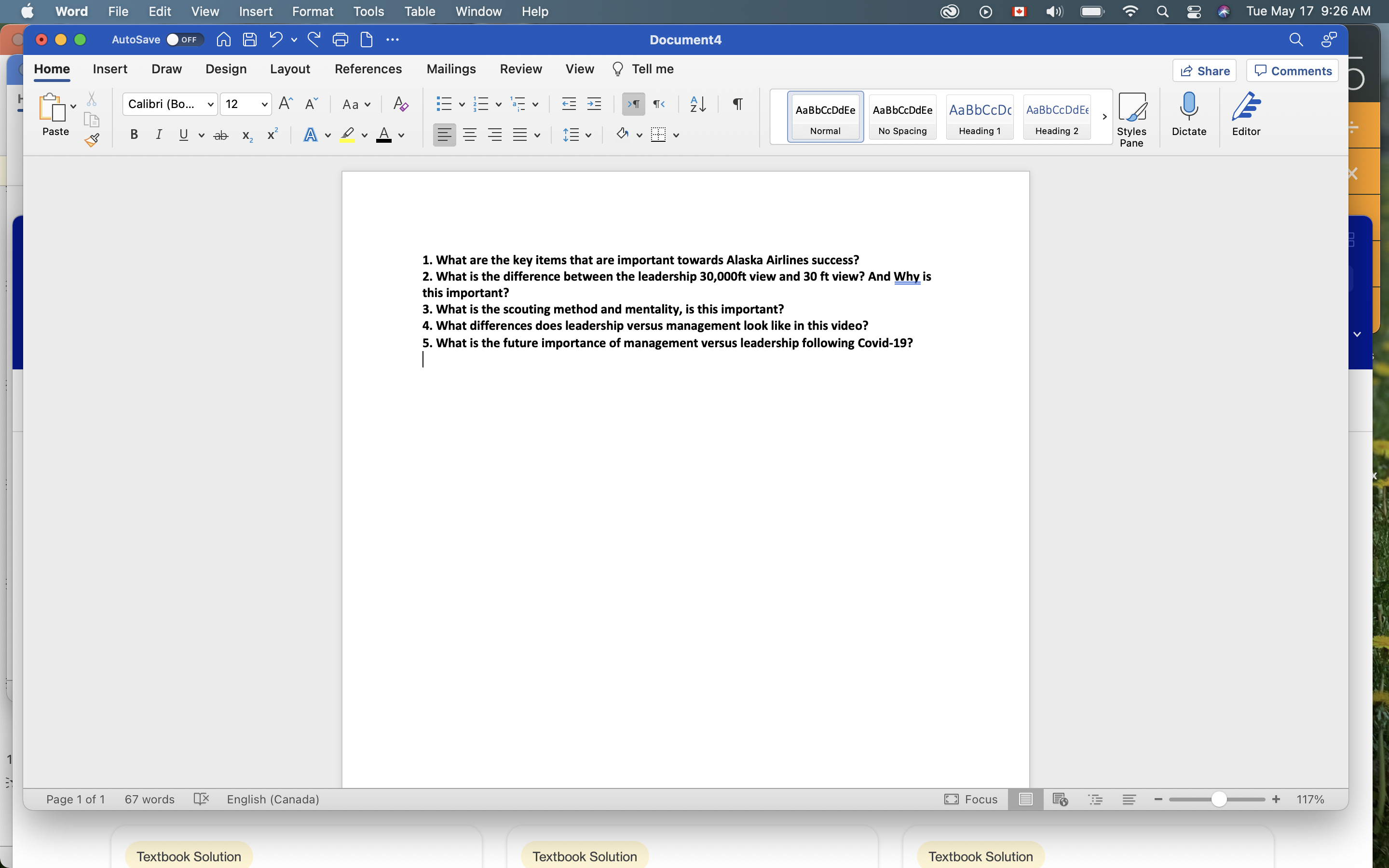Viewport: 1389px width, 868px height.
Task: Open the Tools menu
Action: click(x=368, y=11)
